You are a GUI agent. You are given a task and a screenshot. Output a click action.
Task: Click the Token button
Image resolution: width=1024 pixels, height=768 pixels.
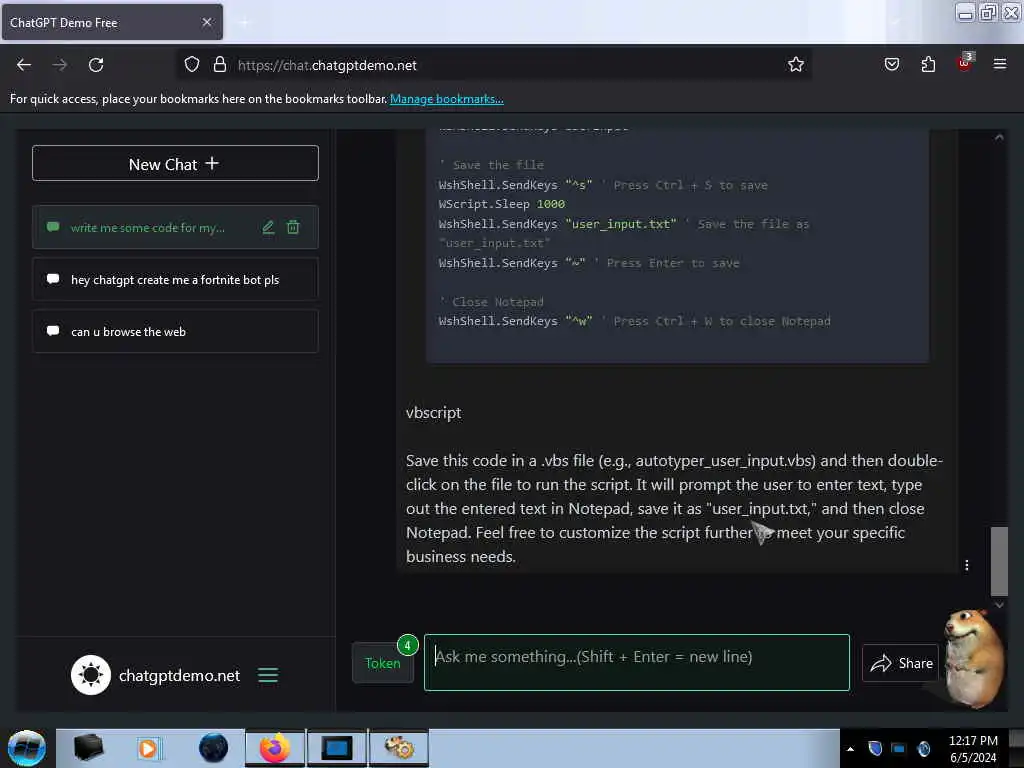383,663
